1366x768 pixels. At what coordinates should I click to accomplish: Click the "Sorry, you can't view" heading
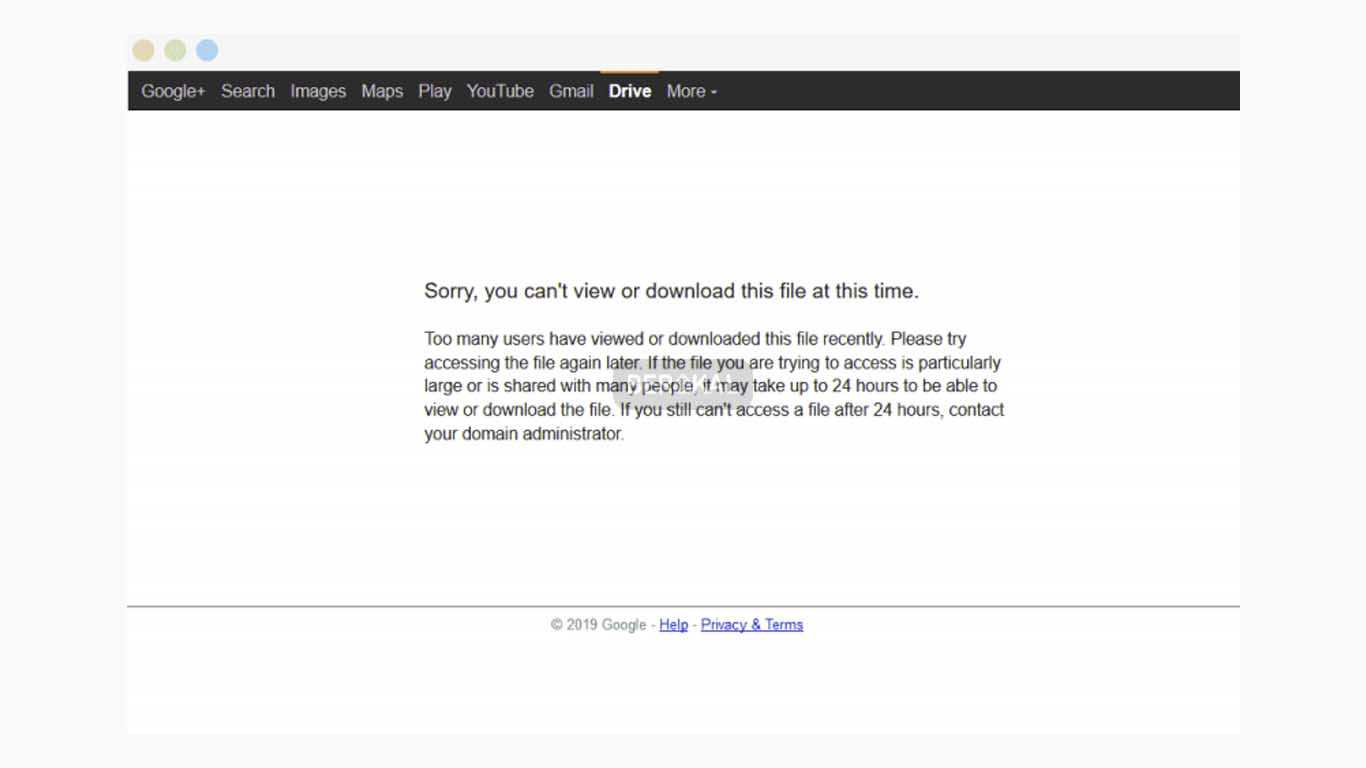671,291
